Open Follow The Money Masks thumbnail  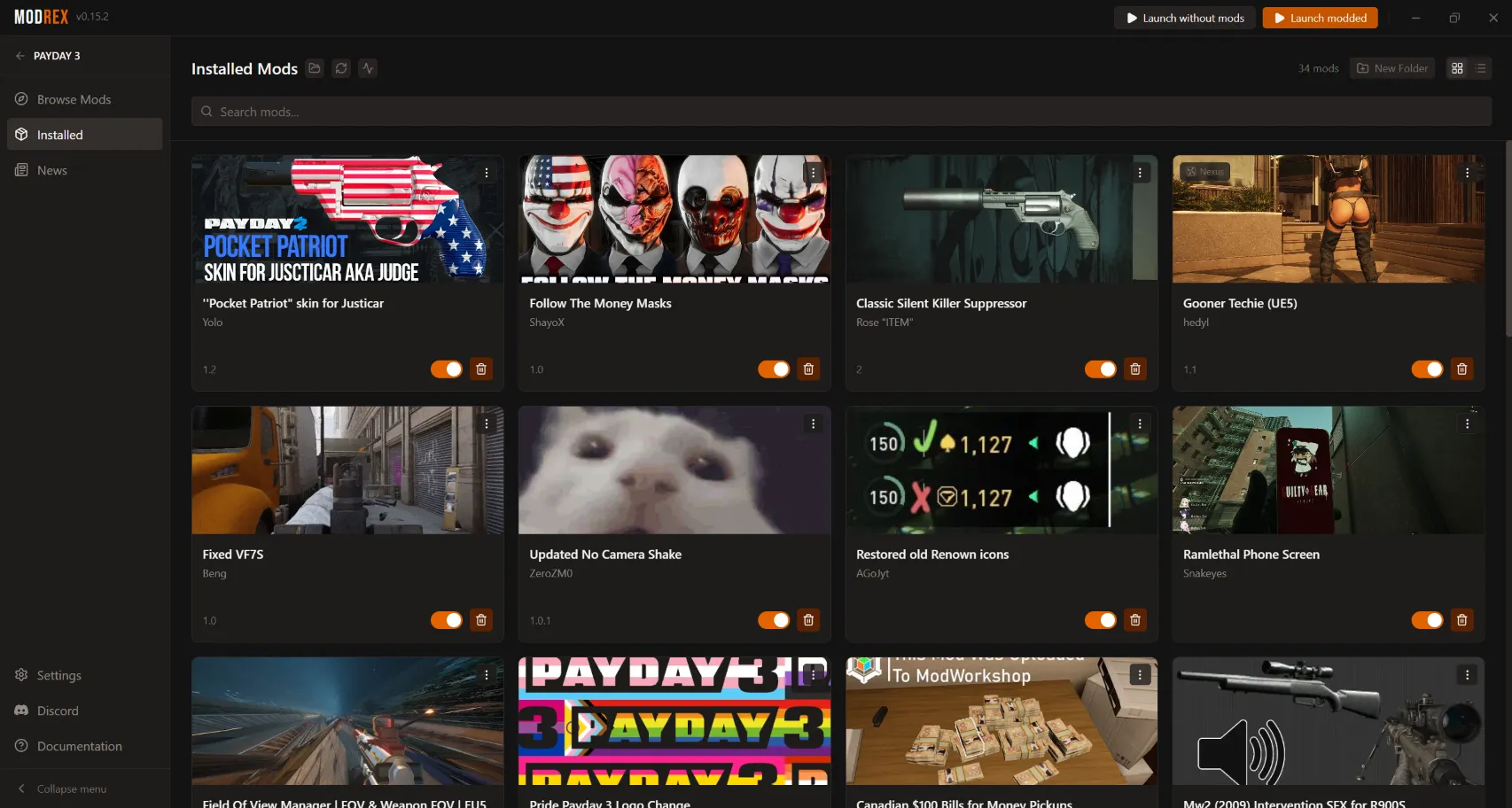pyautogui.click(x=674, y=219)
